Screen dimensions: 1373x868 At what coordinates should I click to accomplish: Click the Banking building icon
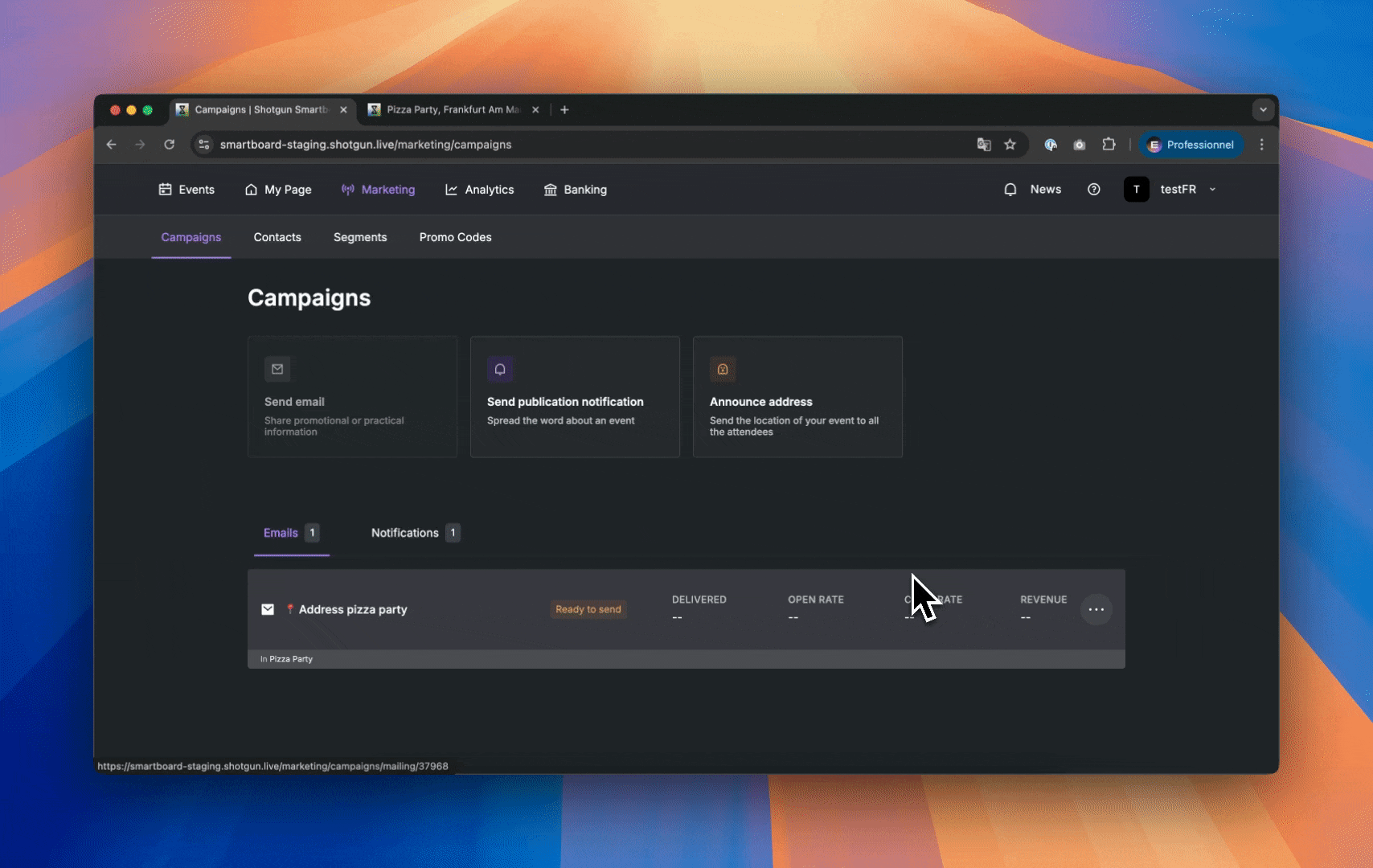point(551,190)
